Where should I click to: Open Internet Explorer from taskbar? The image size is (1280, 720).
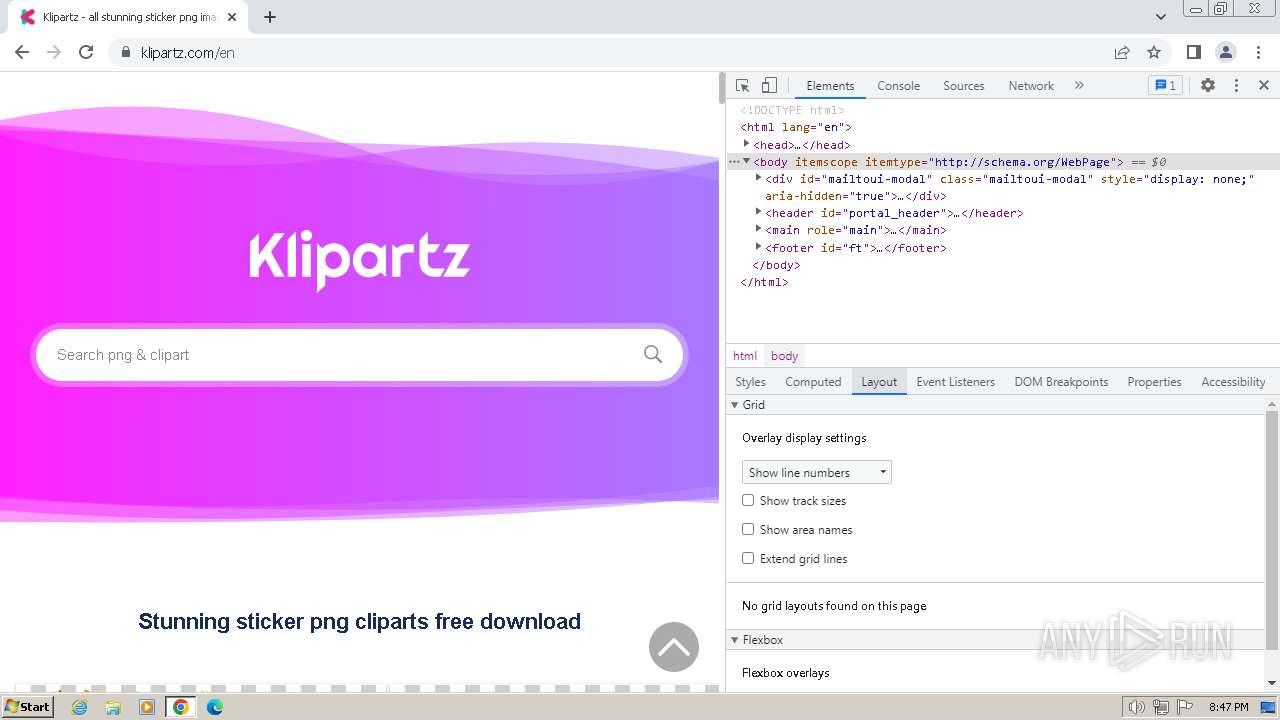pos(80,707)
